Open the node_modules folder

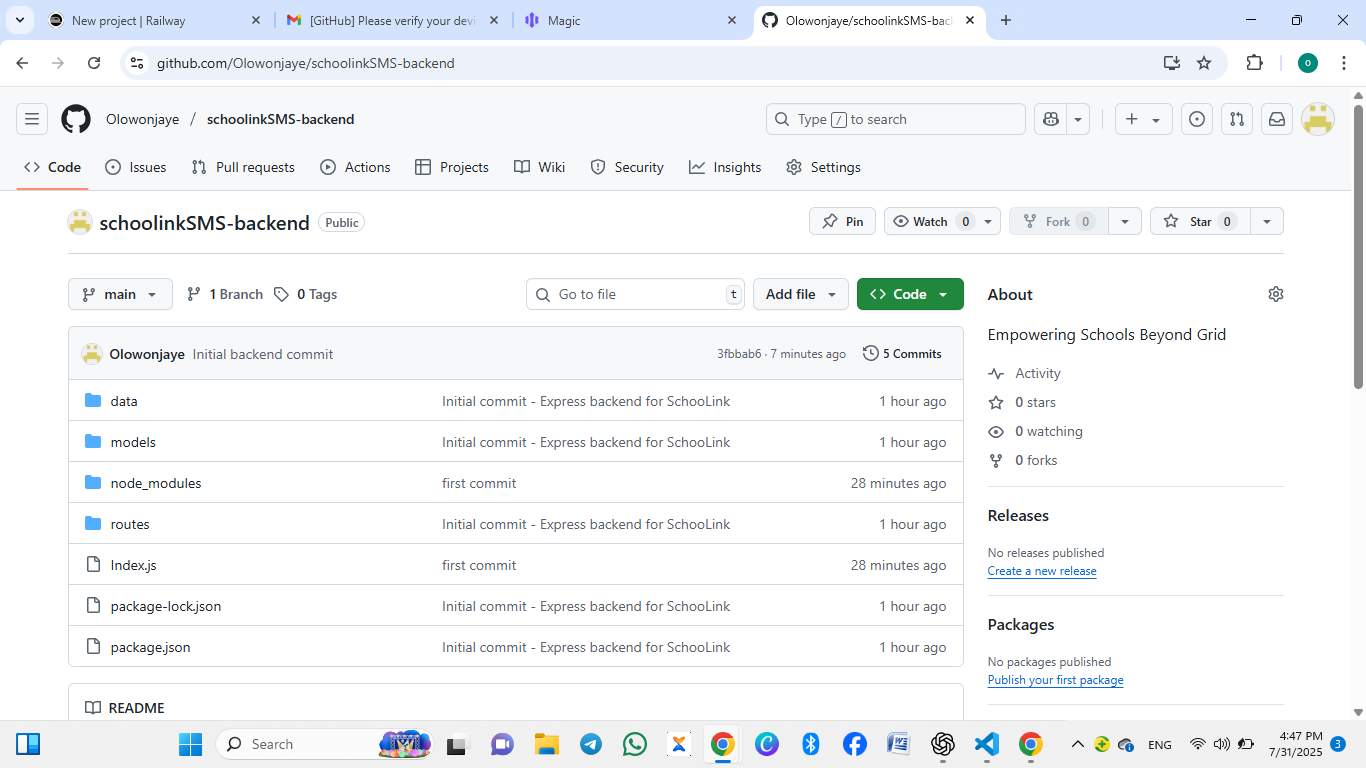click(x=156, y=483)
